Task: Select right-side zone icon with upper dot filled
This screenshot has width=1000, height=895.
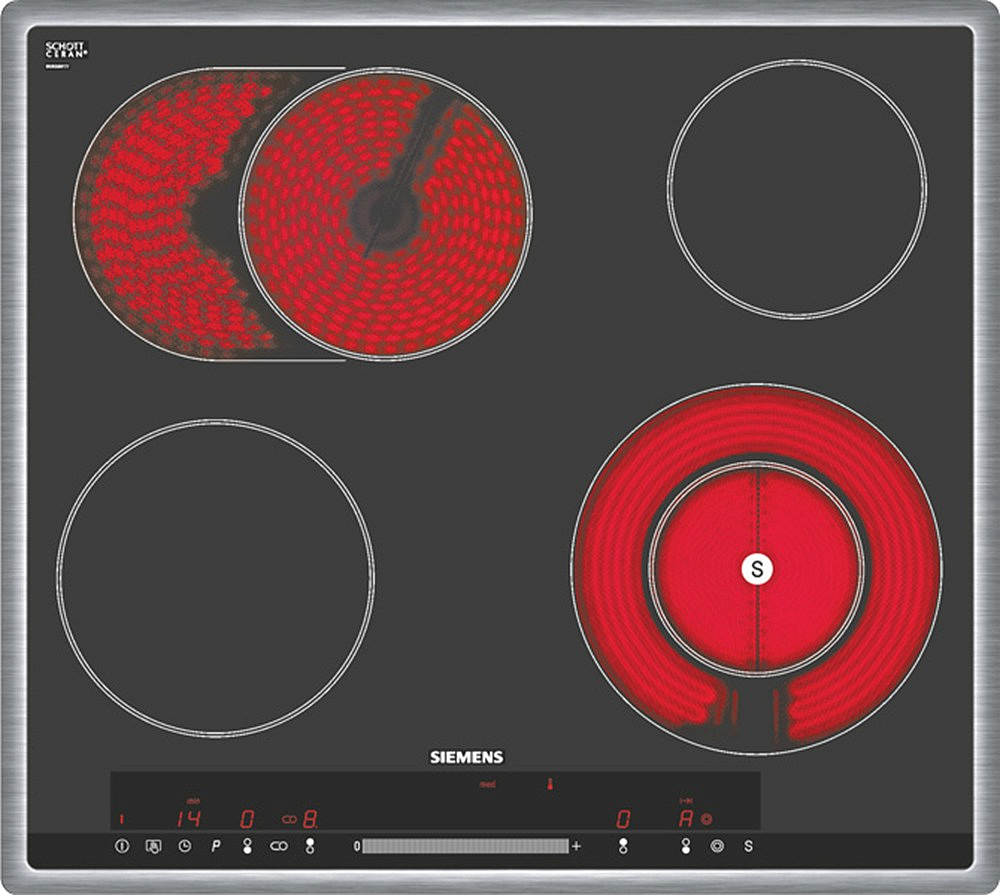Action: (x=623, y=846)
